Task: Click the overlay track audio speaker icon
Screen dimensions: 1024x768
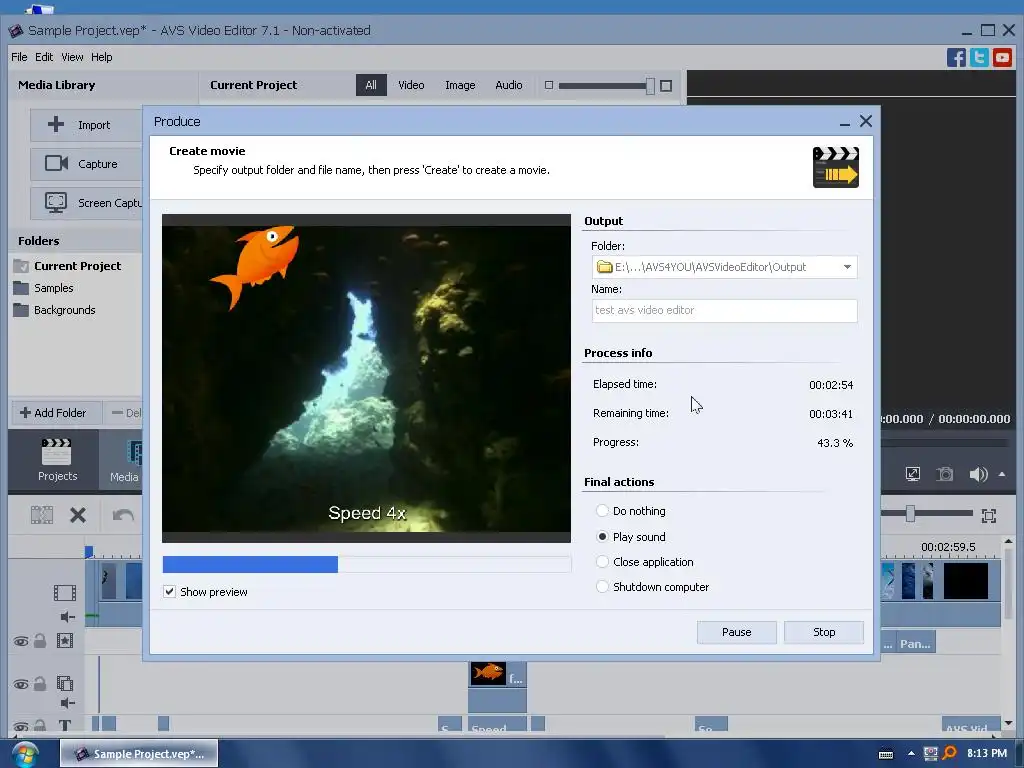Action: [x=68, y=703]
